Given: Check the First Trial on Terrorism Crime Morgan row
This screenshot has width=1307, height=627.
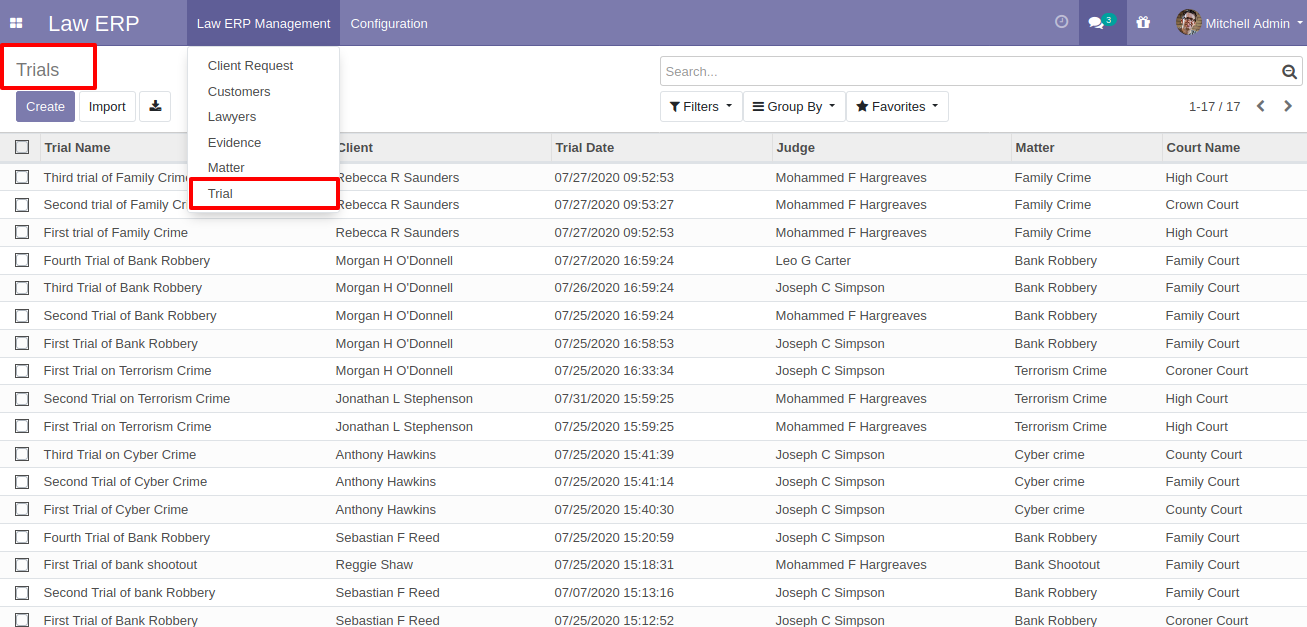Looking at the screenshot, I should tap(22, 371).
